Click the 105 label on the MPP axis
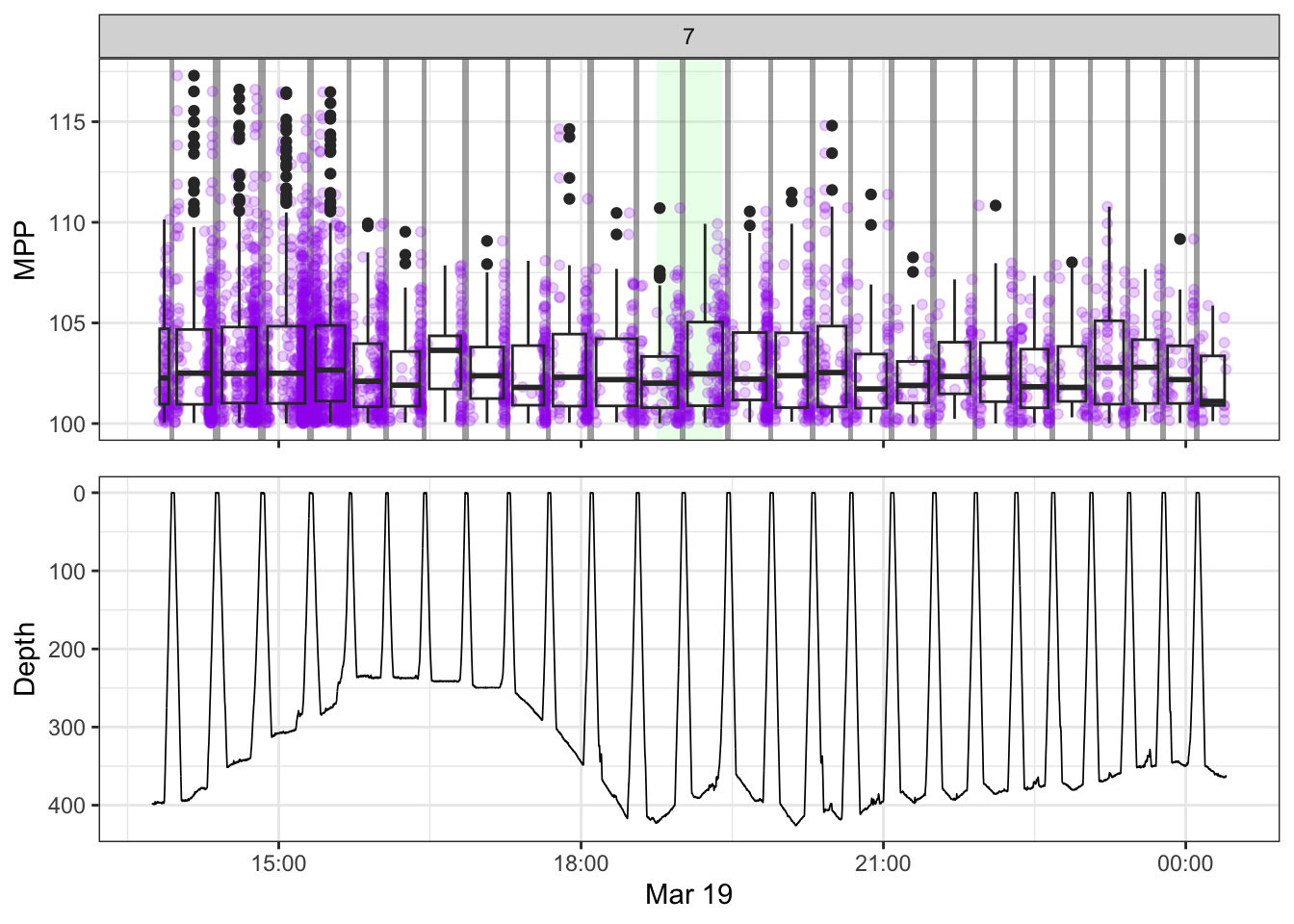 tap(67, 323)
